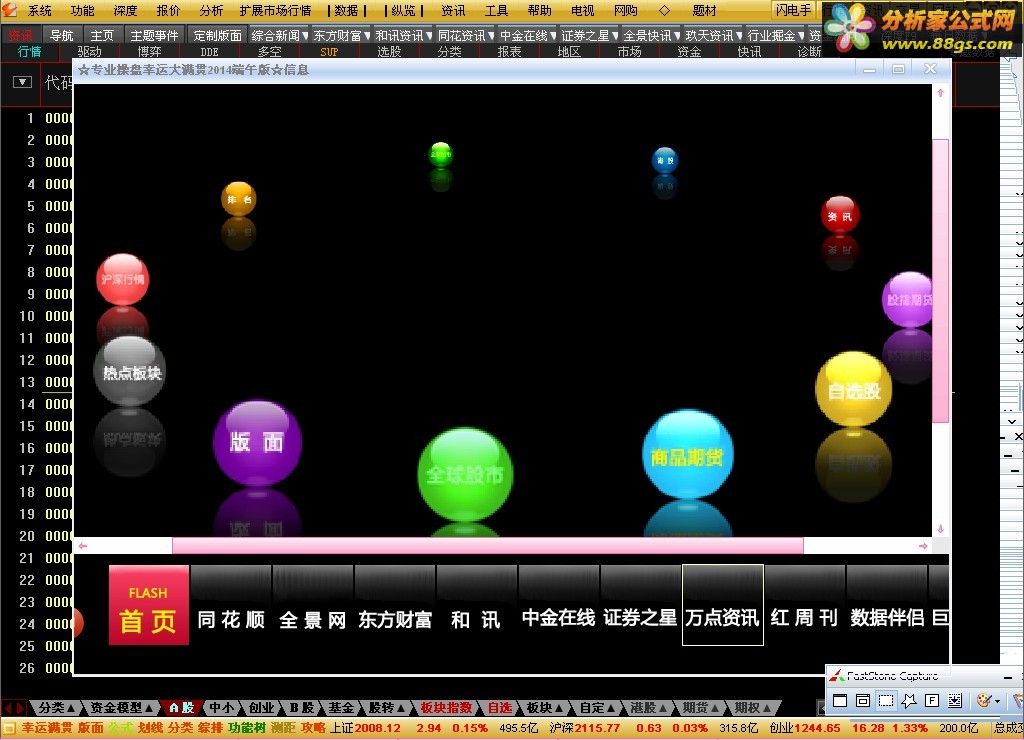Open the 东方财富 button in bottom bar

[x=395, y=605]
